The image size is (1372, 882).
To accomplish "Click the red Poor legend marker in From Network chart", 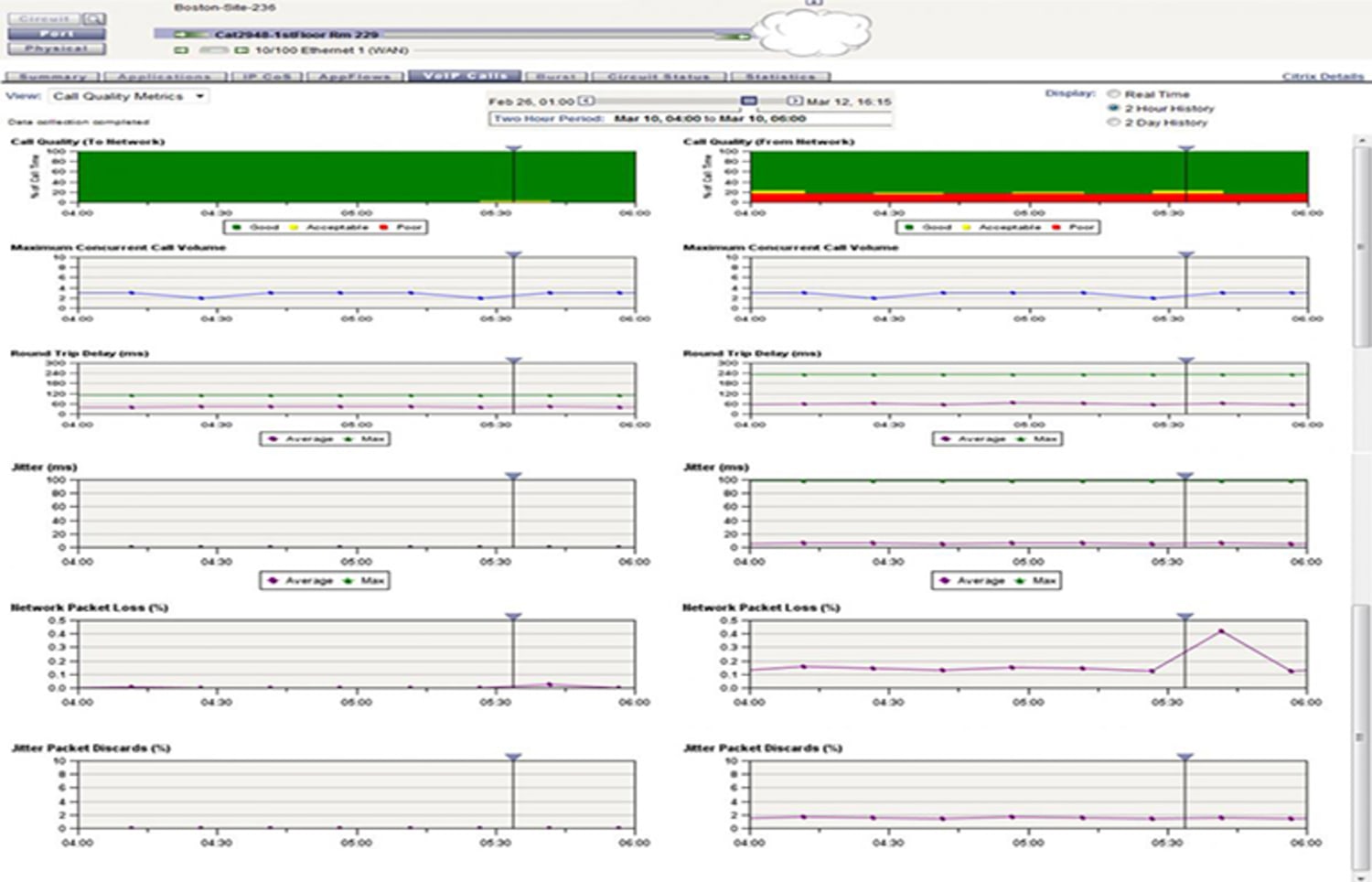I will [x=1056, y=227].
